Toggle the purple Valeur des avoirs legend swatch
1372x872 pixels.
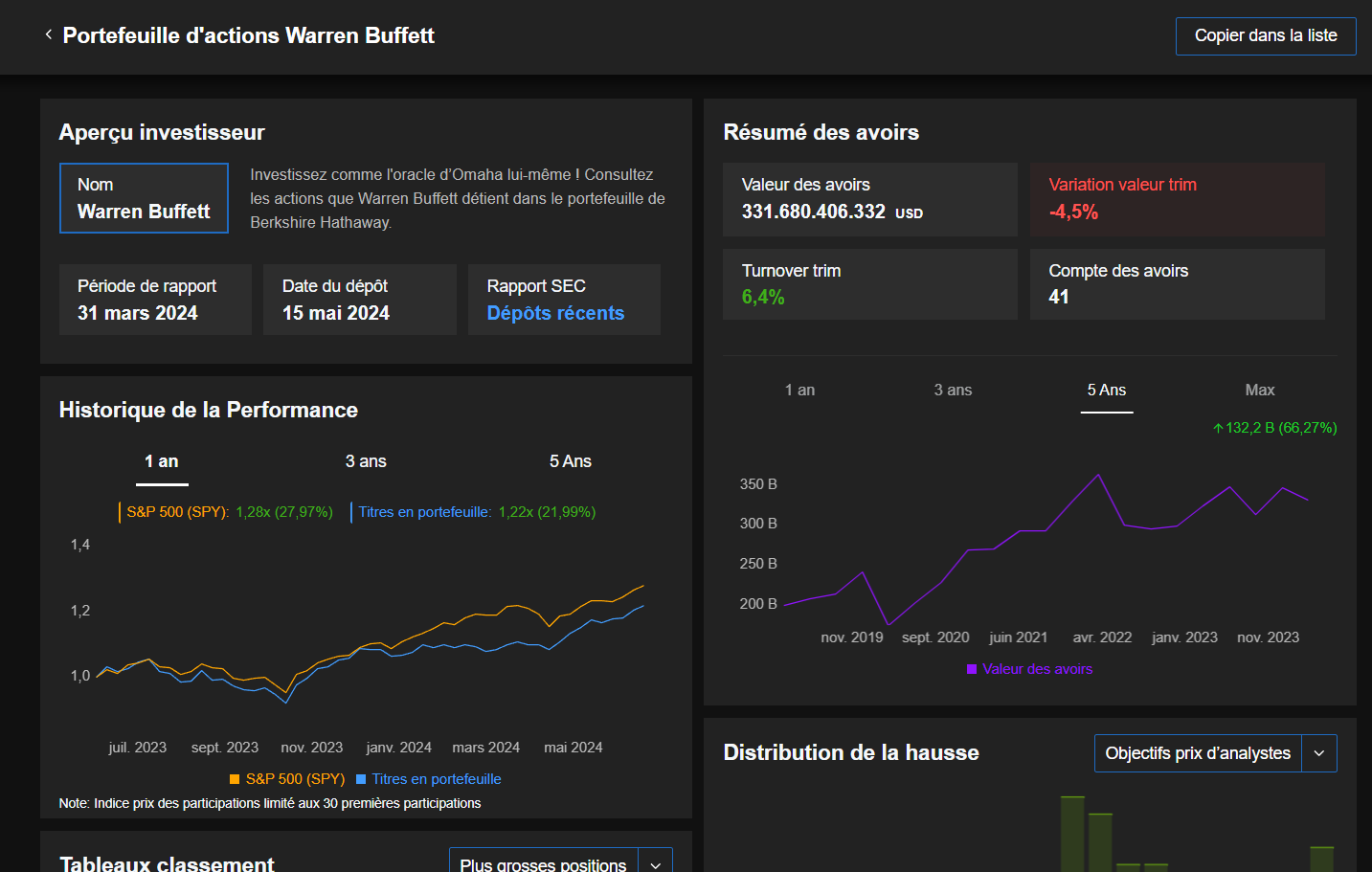[972, 669]
